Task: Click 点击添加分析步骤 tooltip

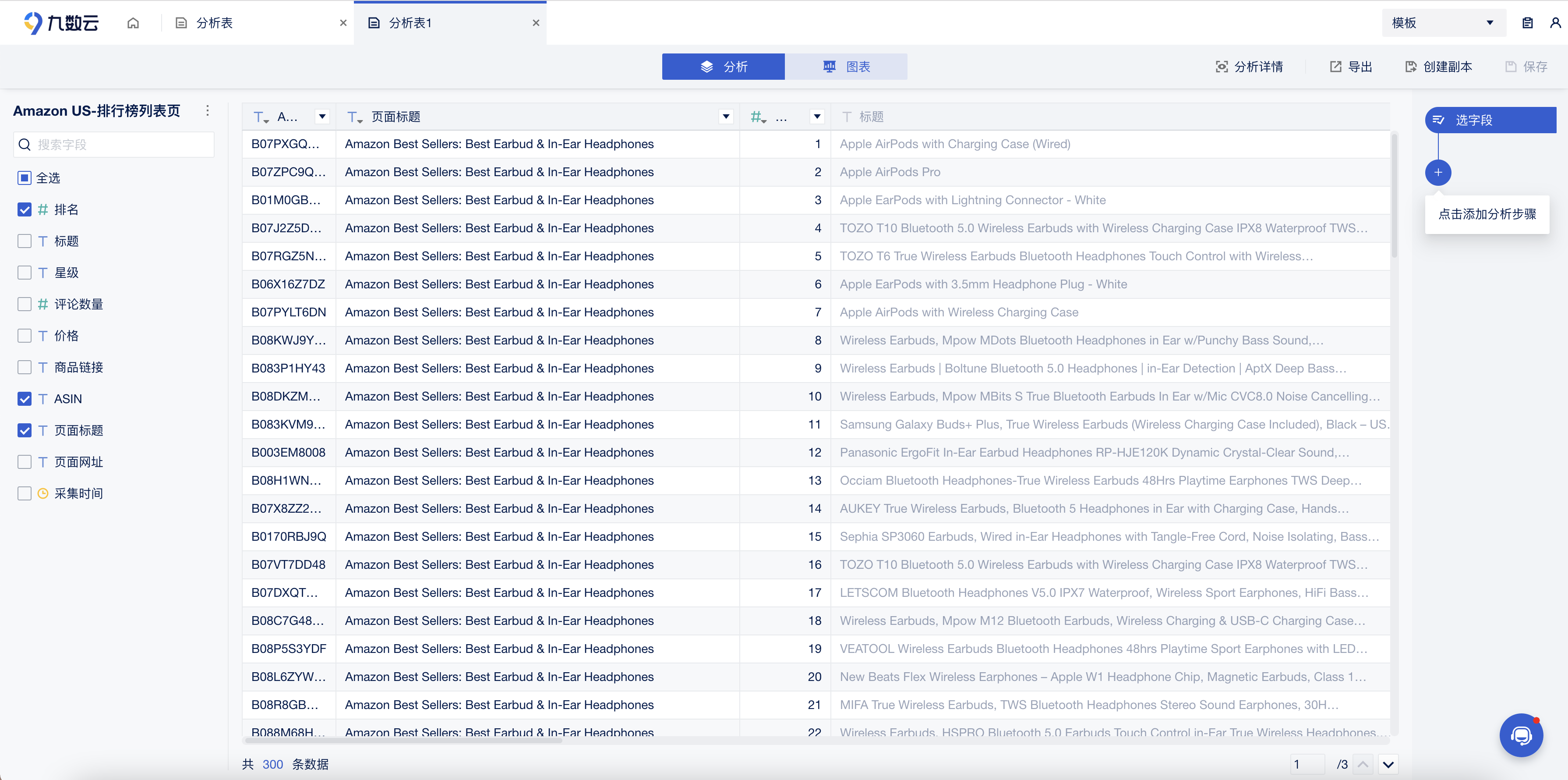Action: coord(1487,214)
